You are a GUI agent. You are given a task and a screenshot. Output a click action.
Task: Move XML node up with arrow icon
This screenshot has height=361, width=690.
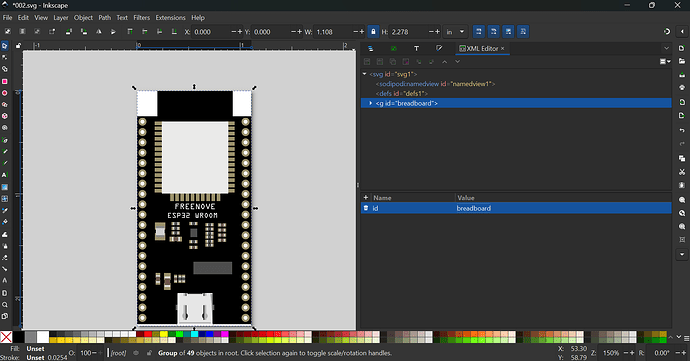[444, 62]
